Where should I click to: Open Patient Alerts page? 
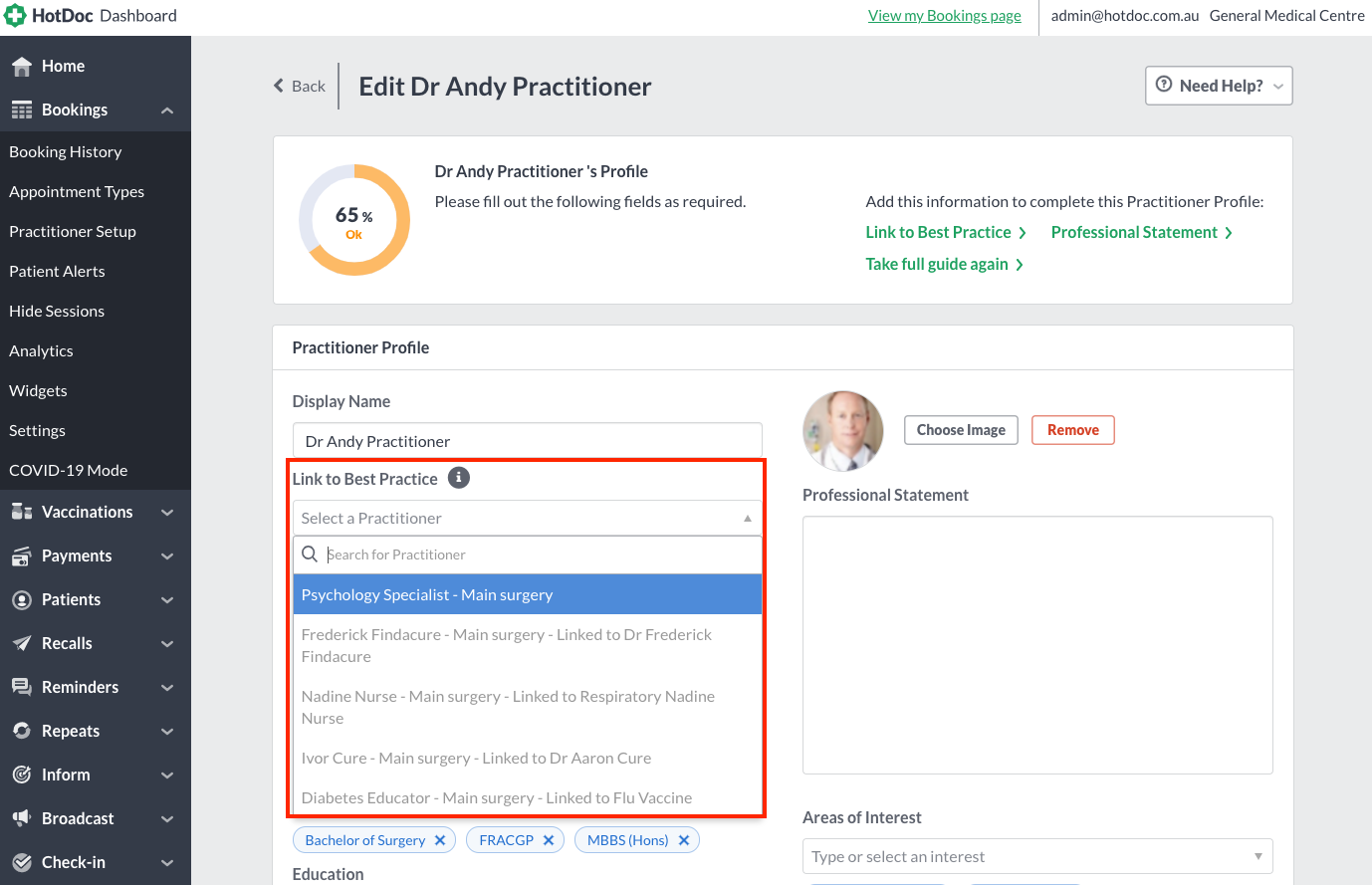[x=57, y=271]
